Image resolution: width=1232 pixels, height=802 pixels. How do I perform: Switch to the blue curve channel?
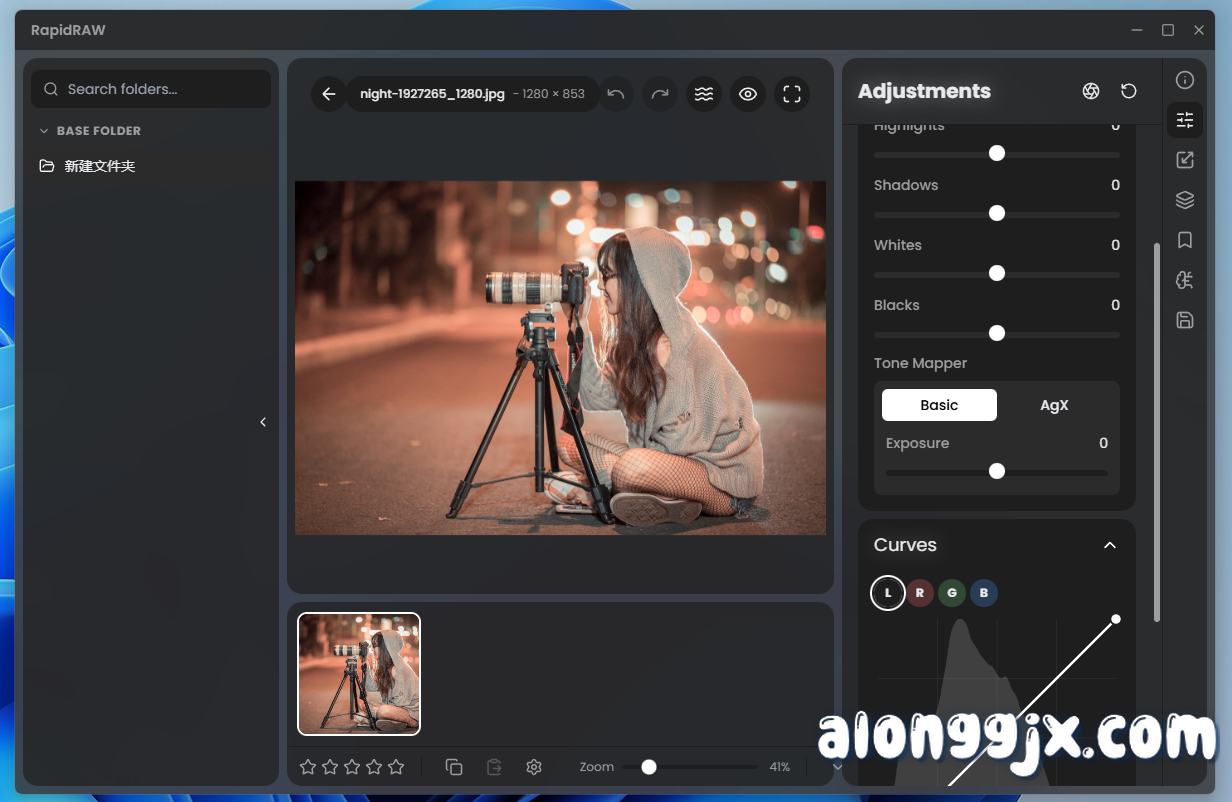984,593
